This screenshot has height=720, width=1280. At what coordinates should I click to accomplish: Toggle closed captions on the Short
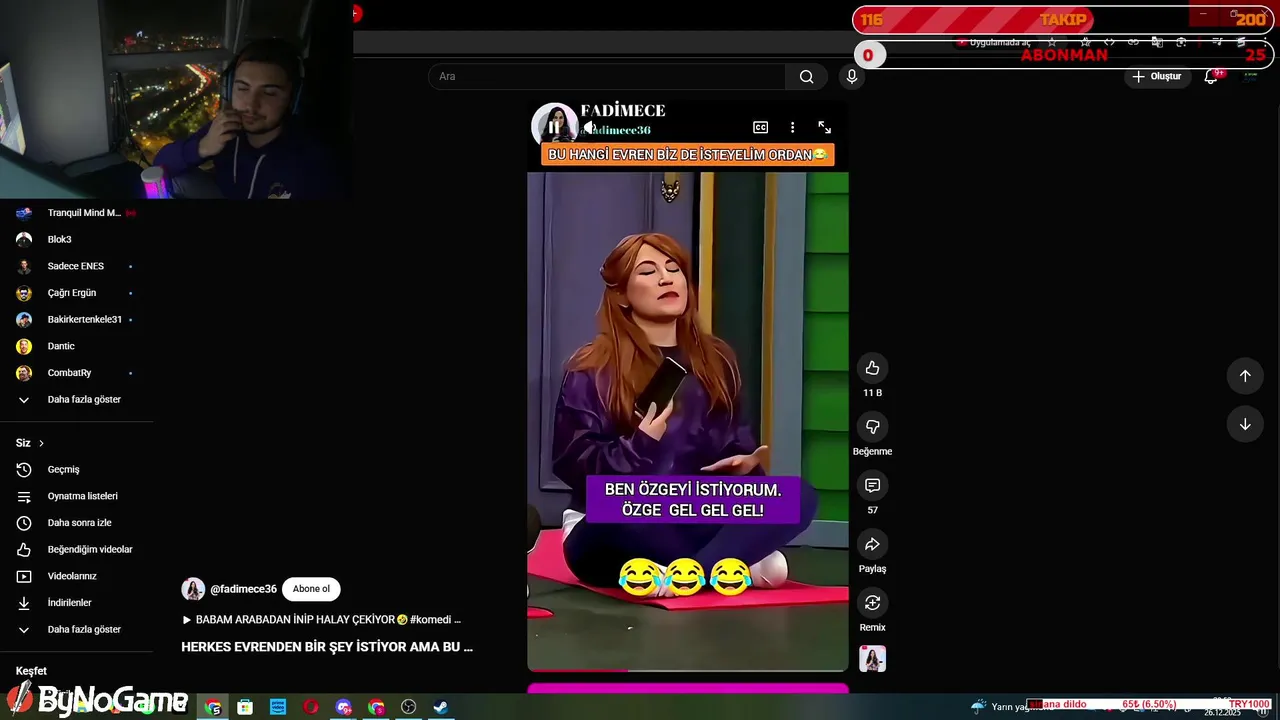pyautogui.click(x=760, y=128)
